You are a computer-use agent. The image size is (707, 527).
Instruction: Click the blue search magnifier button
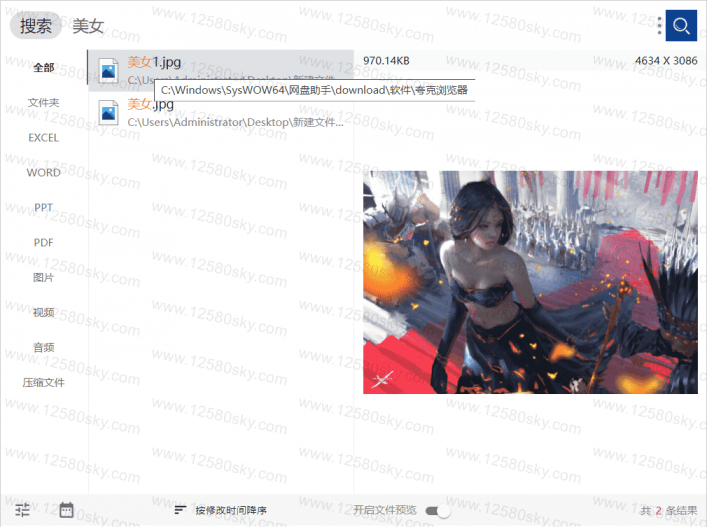pyautogui.click(x=681, y=26)
